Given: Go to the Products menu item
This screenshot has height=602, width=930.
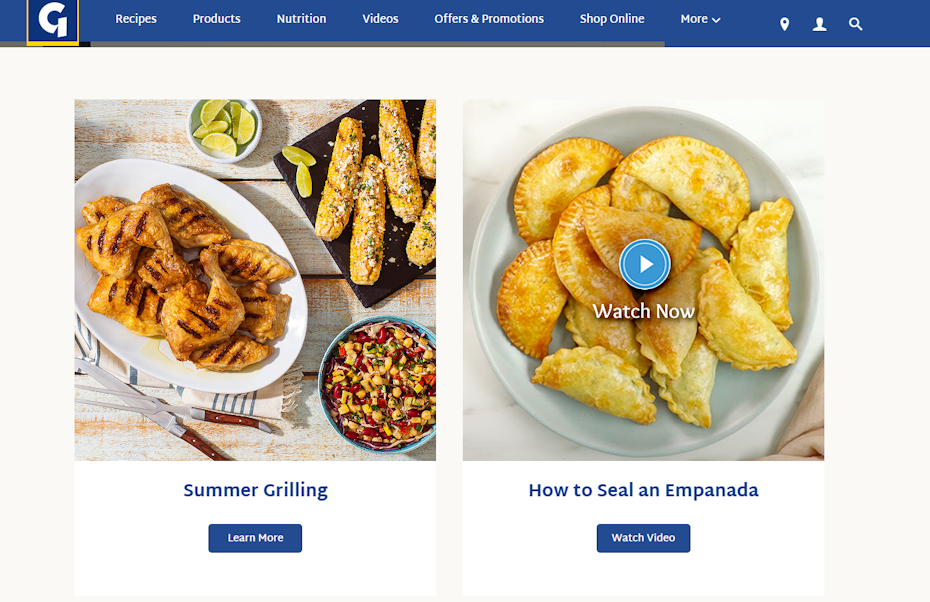Looking at the screenshot, I should coord(217,19).
